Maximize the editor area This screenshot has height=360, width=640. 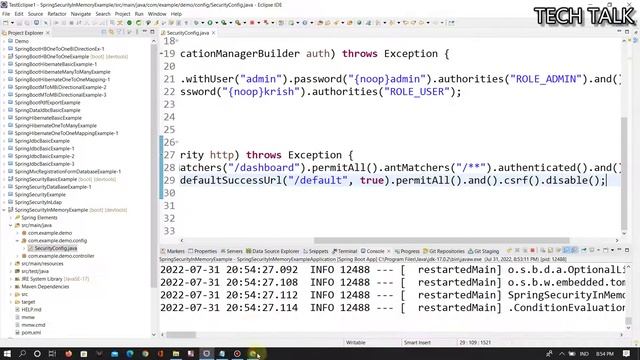pyautogui.click(x=627, y=32)
